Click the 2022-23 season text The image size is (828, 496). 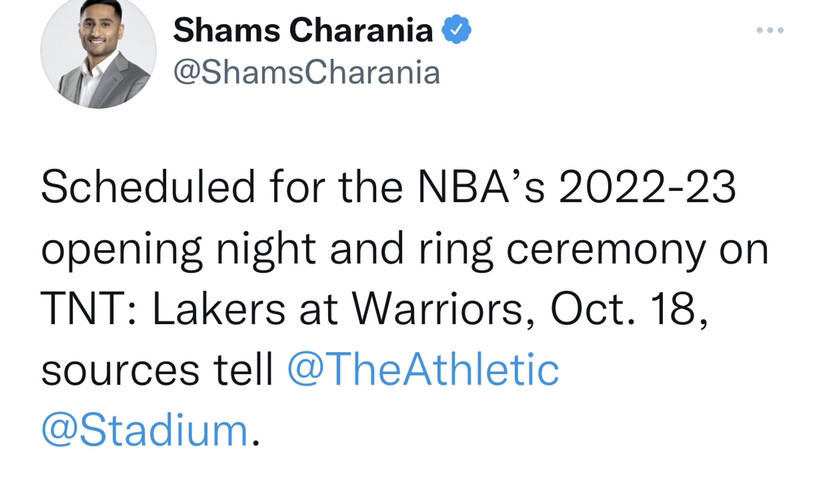646,187
